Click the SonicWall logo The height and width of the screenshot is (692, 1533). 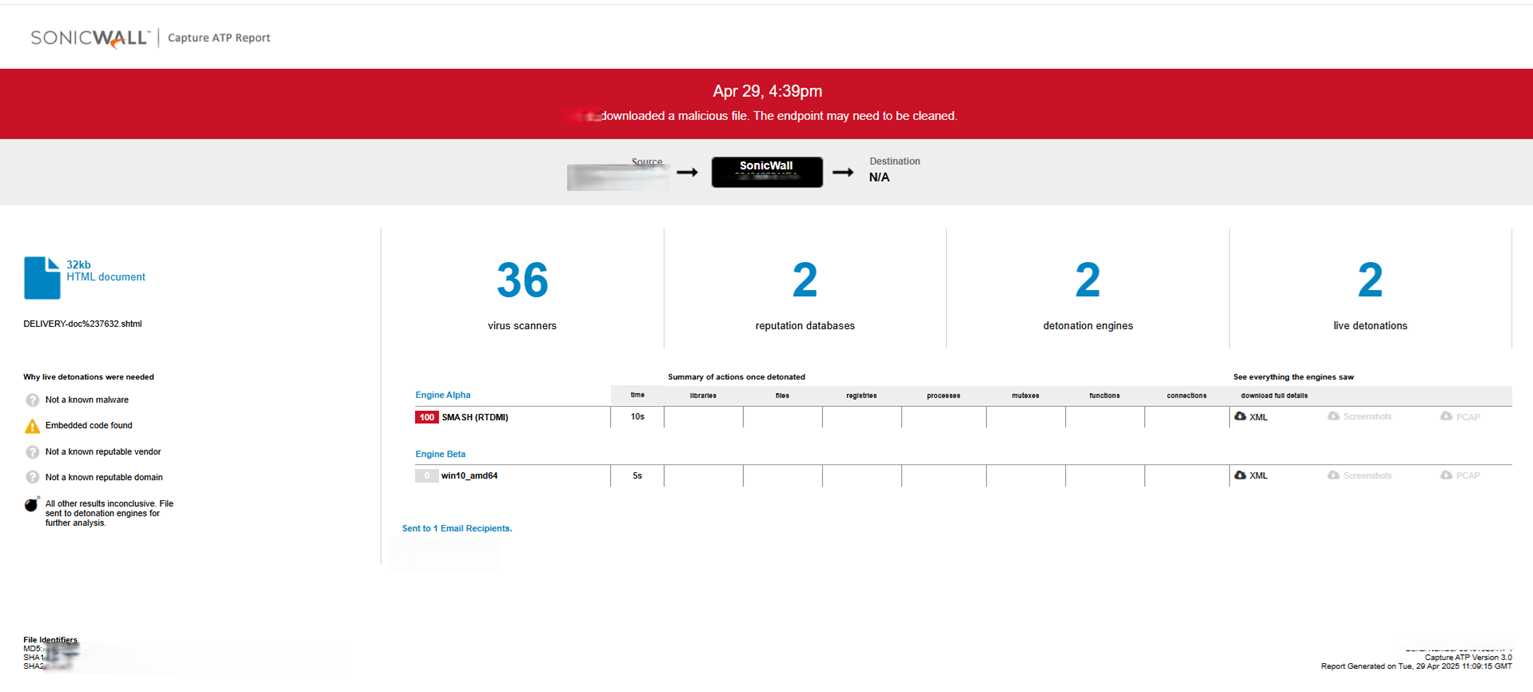tap(90, 38)
